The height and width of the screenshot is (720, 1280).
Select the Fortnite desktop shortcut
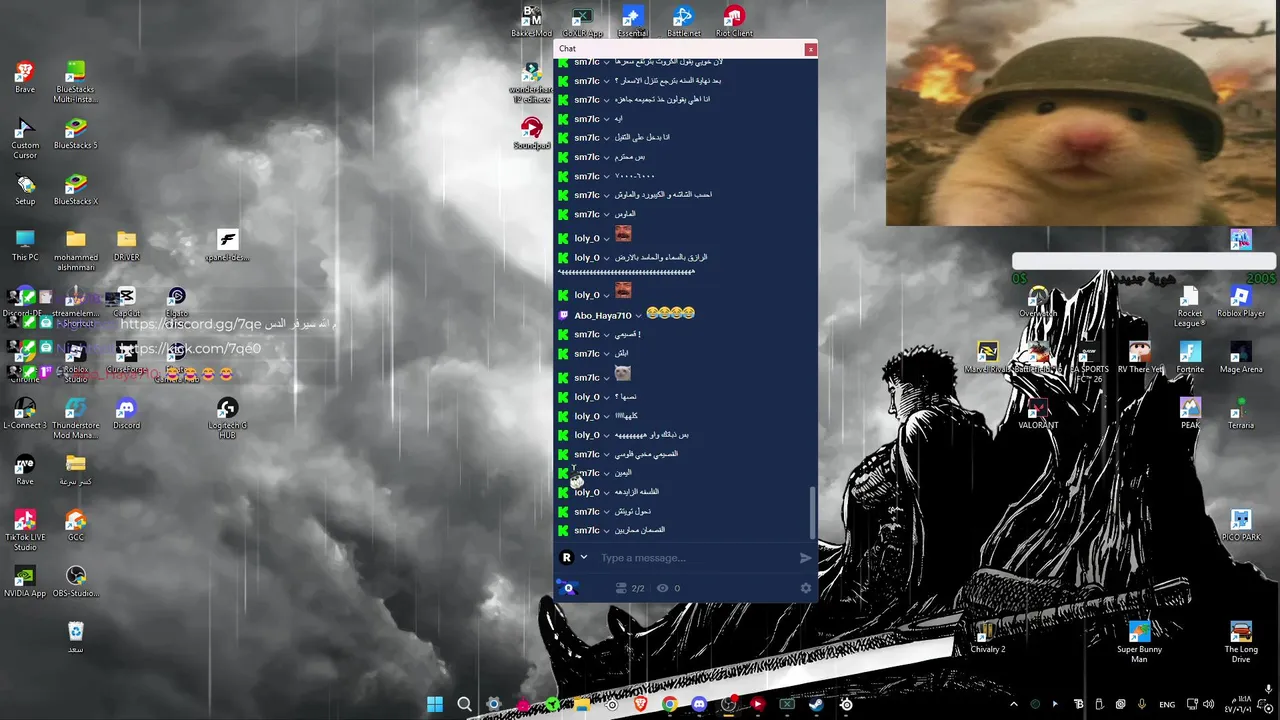point(1190,357)
